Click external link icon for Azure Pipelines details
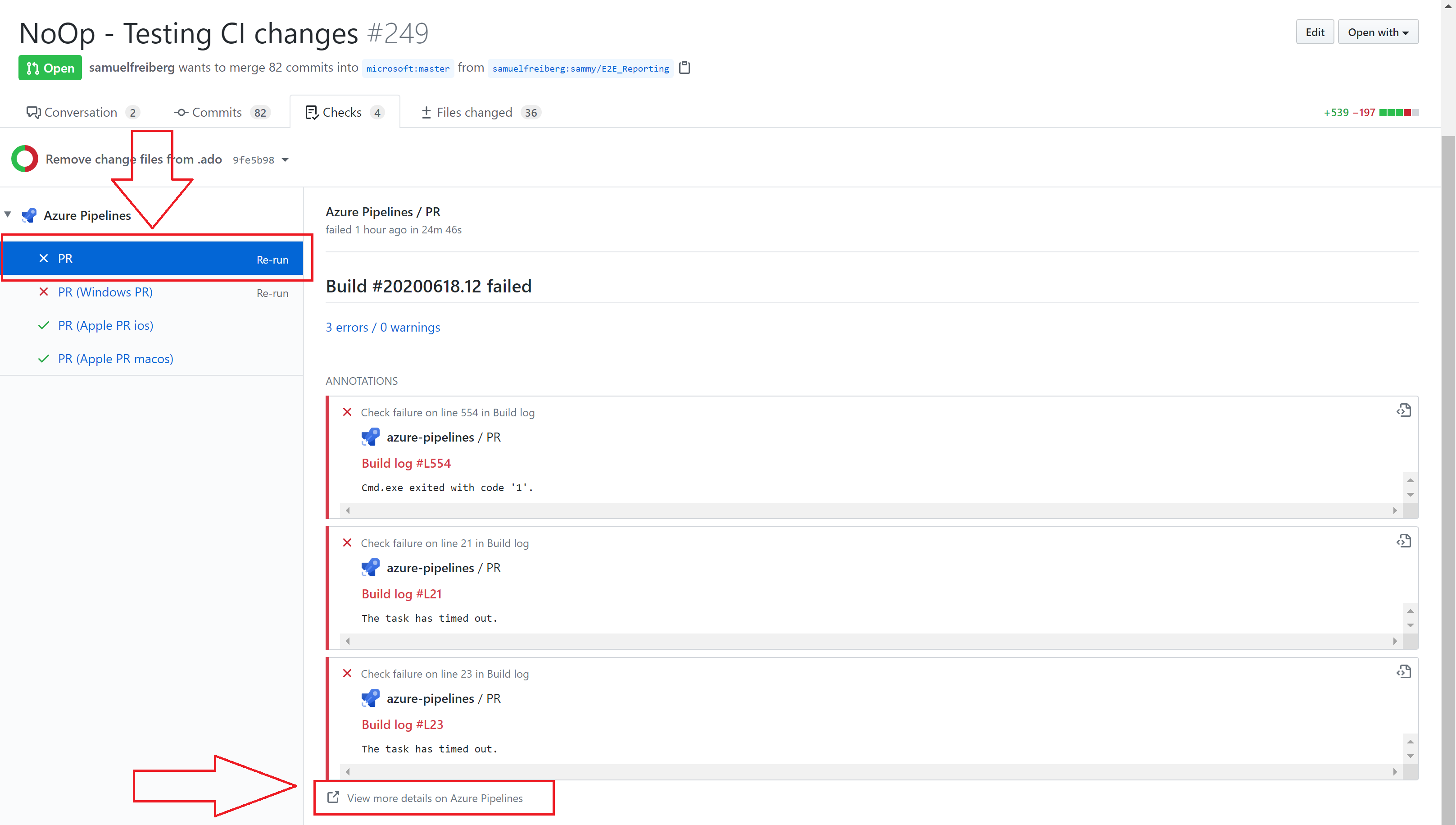 334,797
